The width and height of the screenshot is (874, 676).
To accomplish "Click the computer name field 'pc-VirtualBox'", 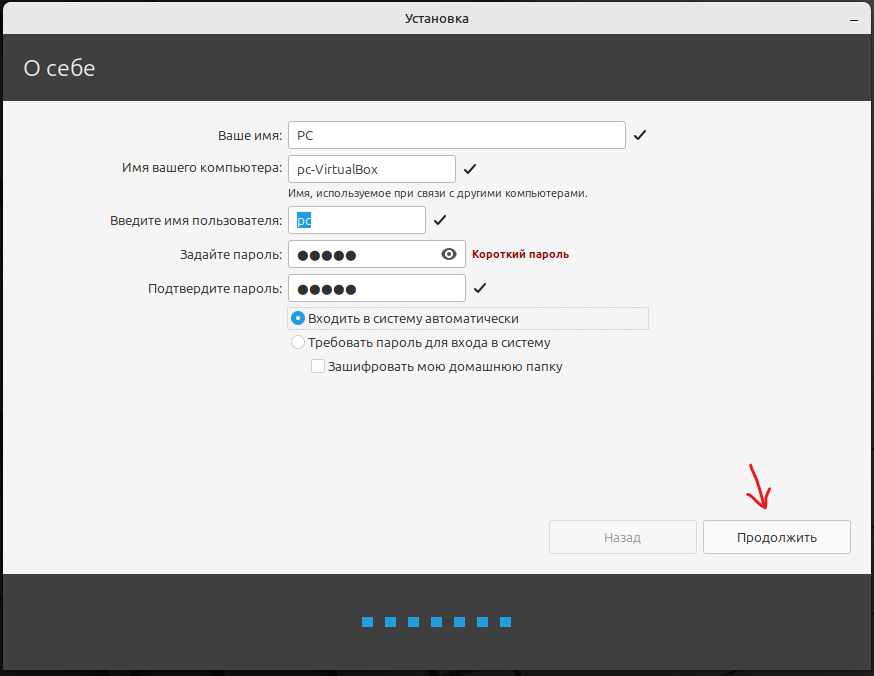I will (x=372, y=169).
